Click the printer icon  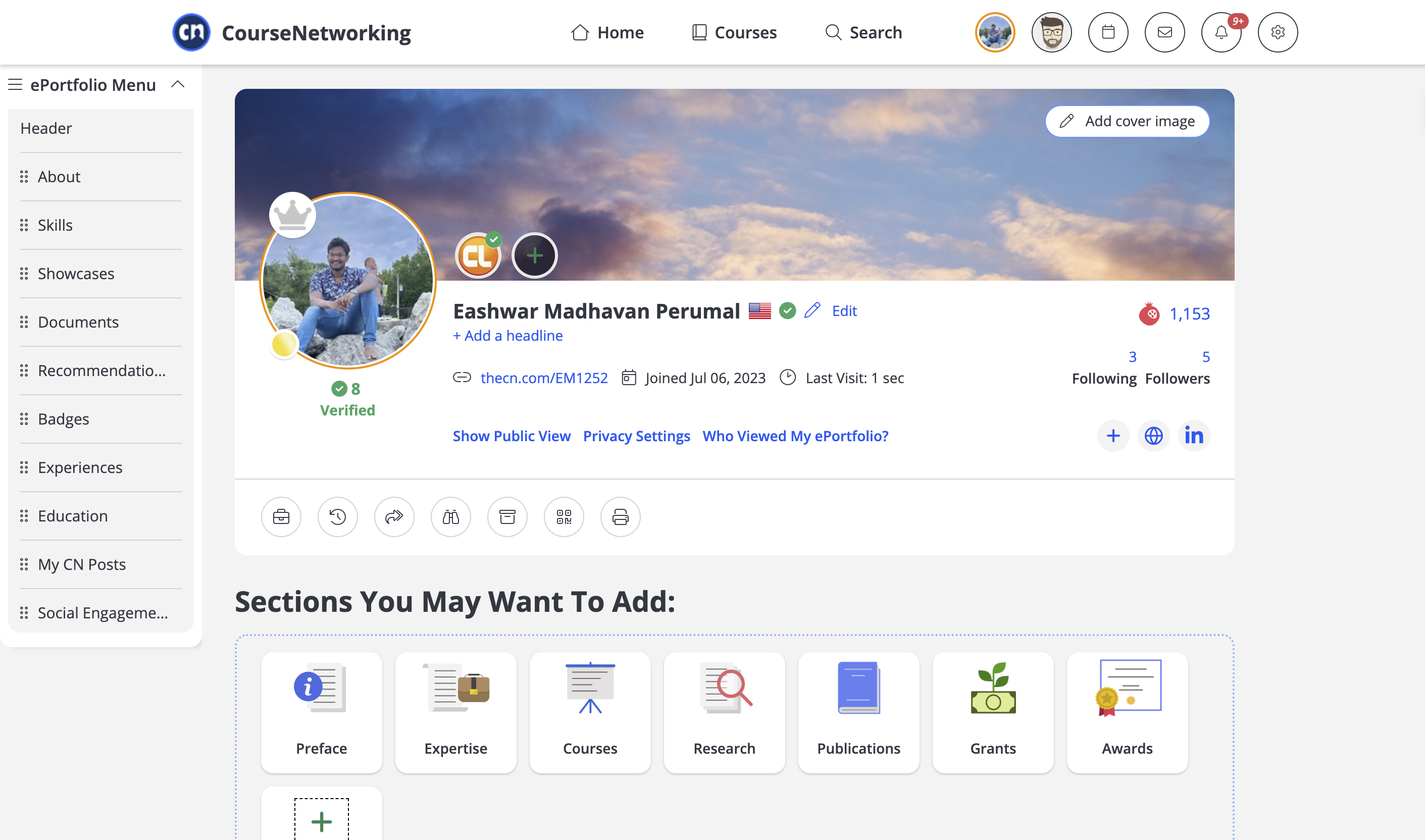621,517
